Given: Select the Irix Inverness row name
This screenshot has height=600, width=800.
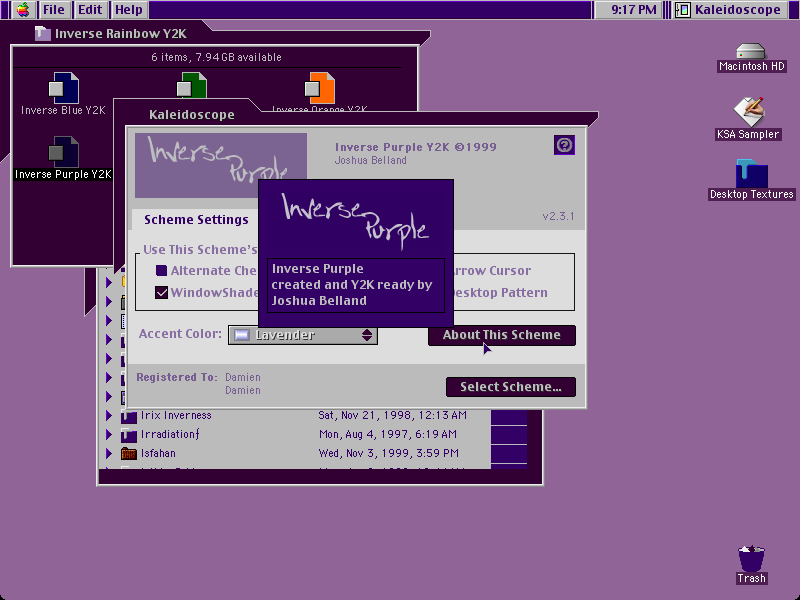Looking at the screenshot, I should (x=176, y=415).
